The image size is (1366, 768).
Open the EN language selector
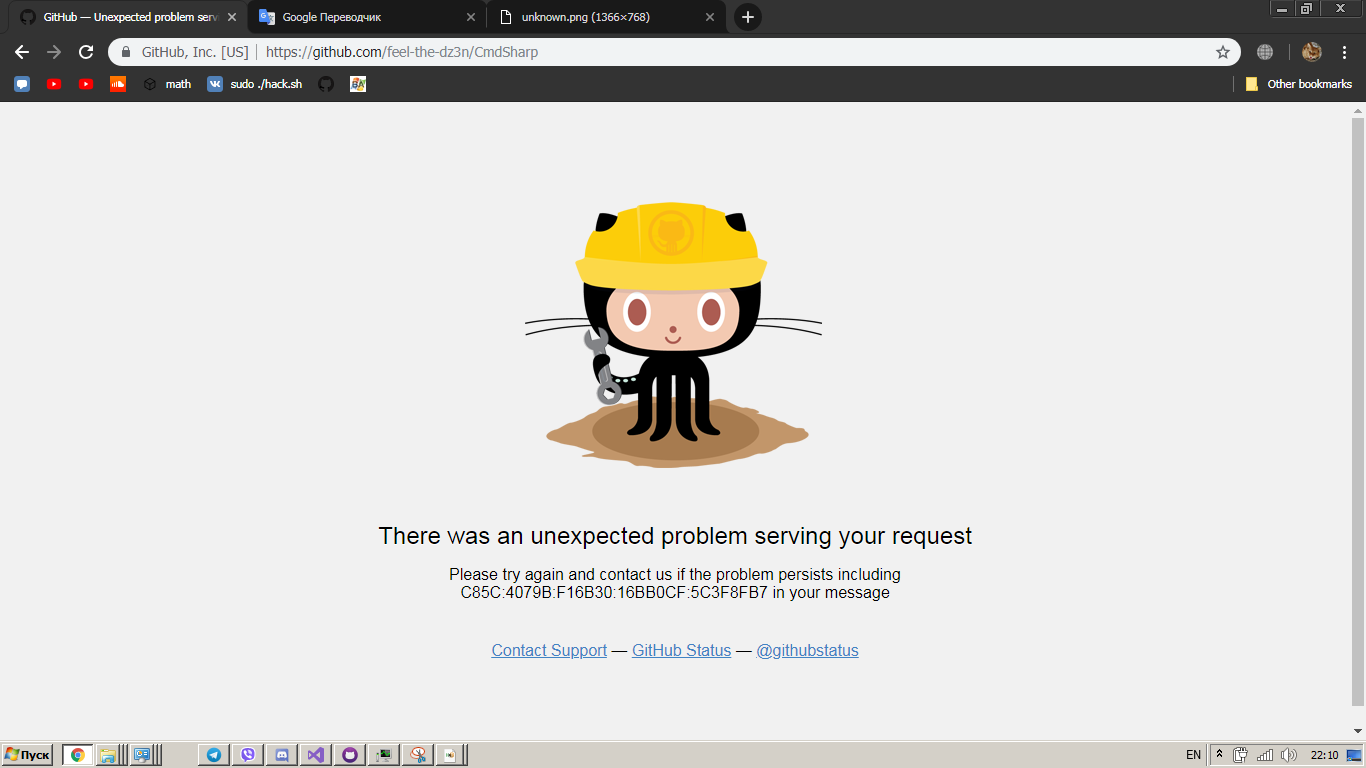[x=1193, y=755]
